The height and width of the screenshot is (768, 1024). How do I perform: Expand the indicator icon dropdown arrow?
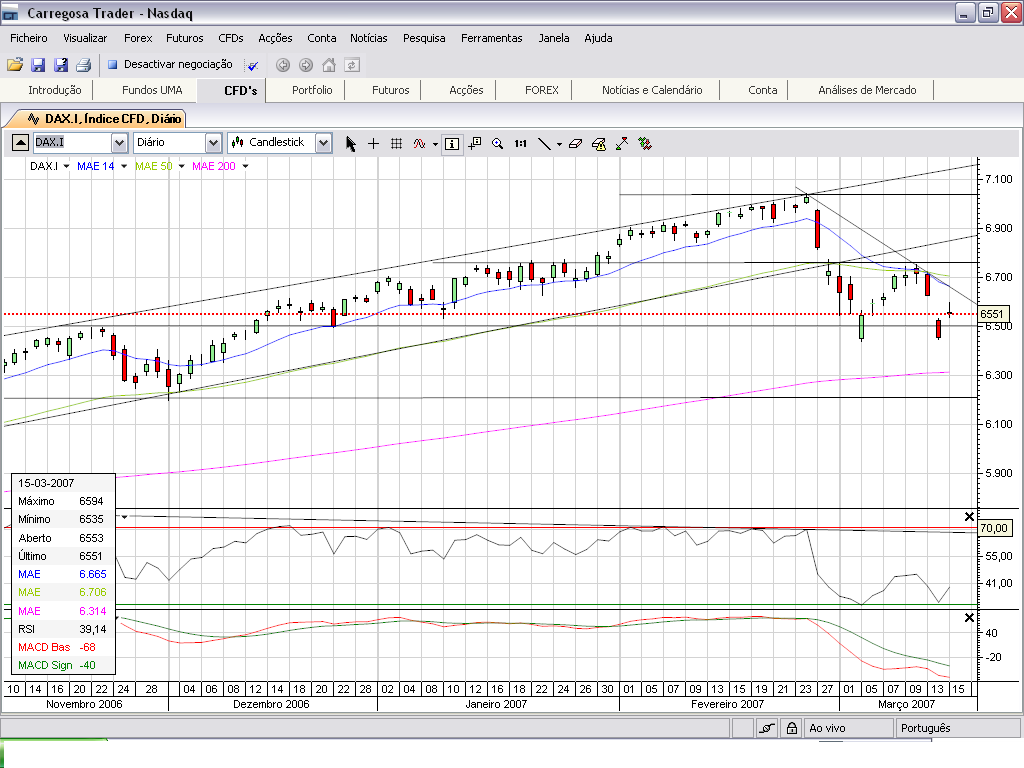coord(435,144)
